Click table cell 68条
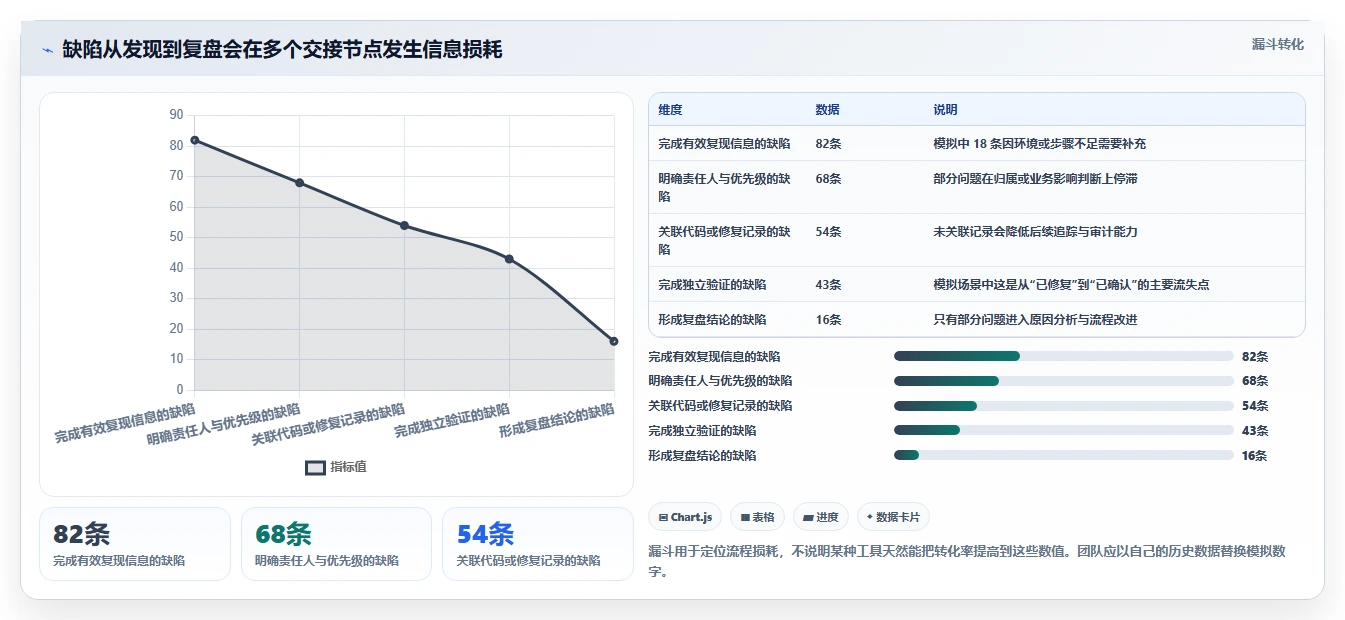1345x620 pixels. (828, 179)
